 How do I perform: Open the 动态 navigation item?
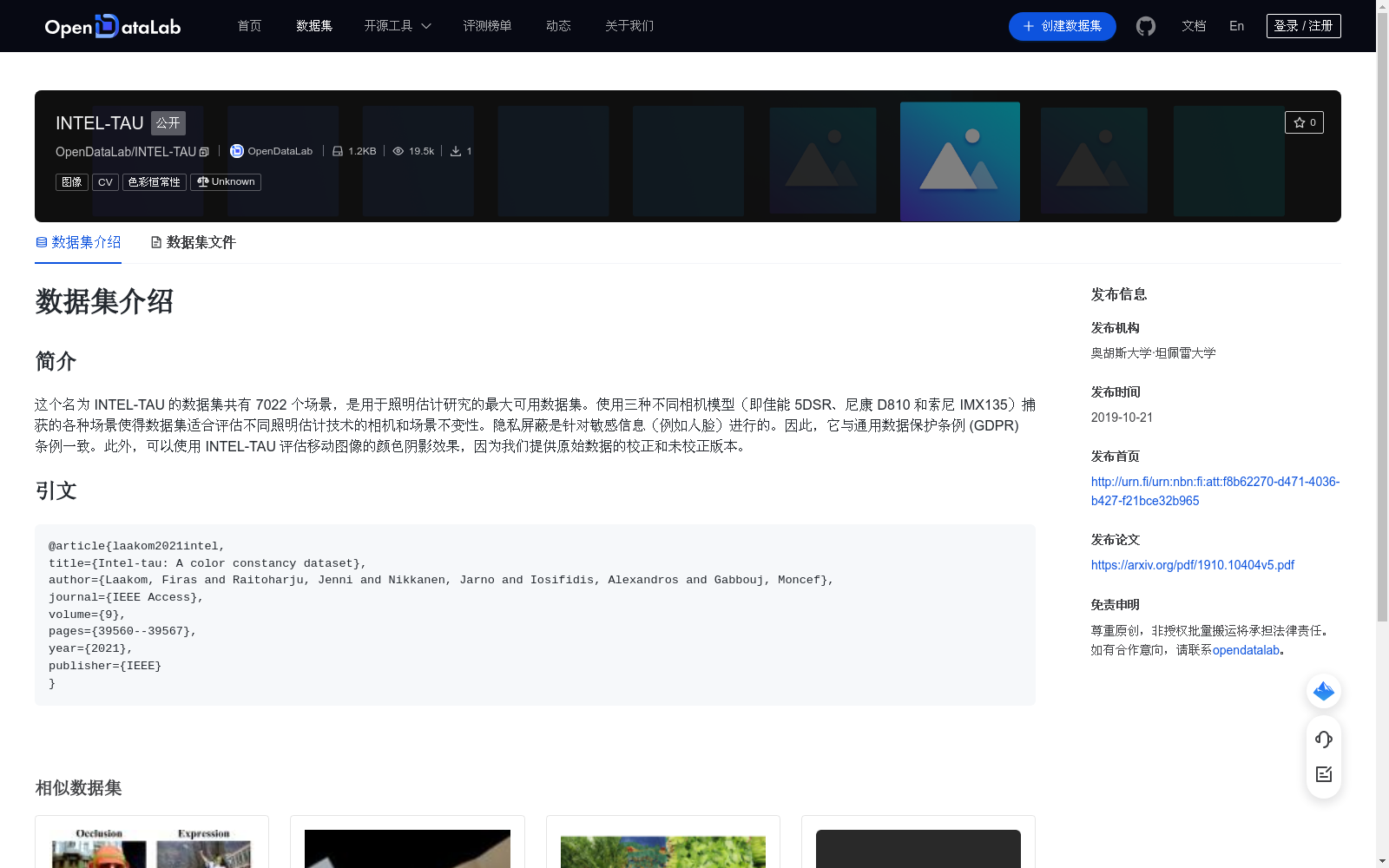pos(558,26)
